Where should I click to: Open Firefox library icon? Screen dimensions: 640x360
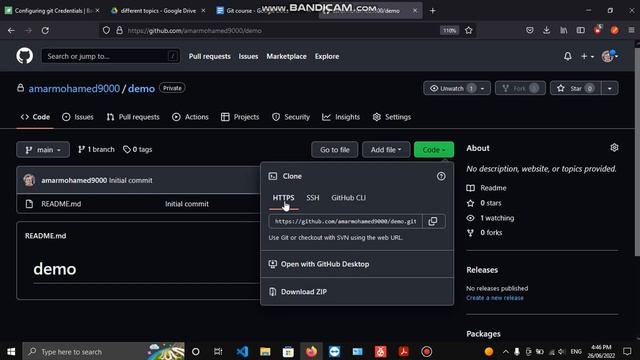click(564, 30)
